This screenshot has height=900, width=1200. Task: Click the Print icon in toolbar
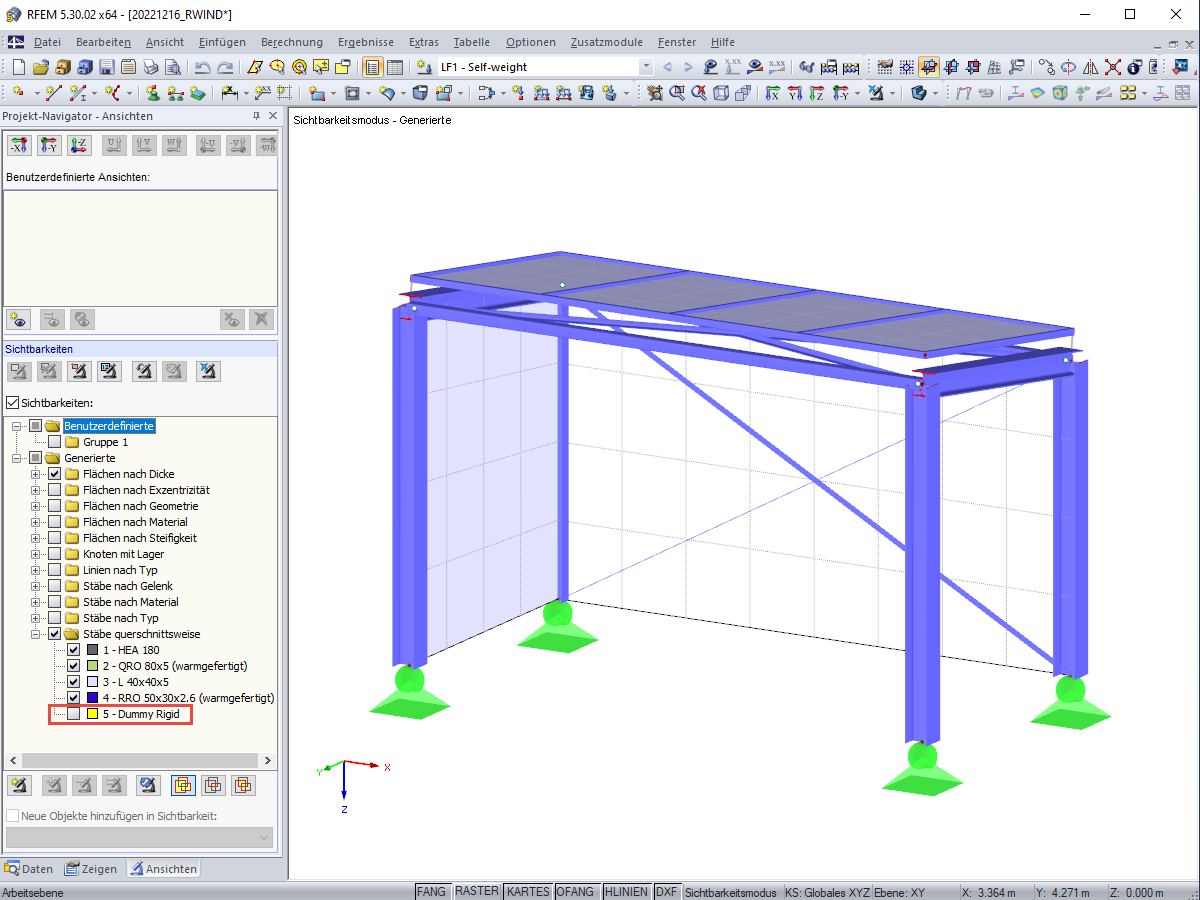(x=151, y=67)
